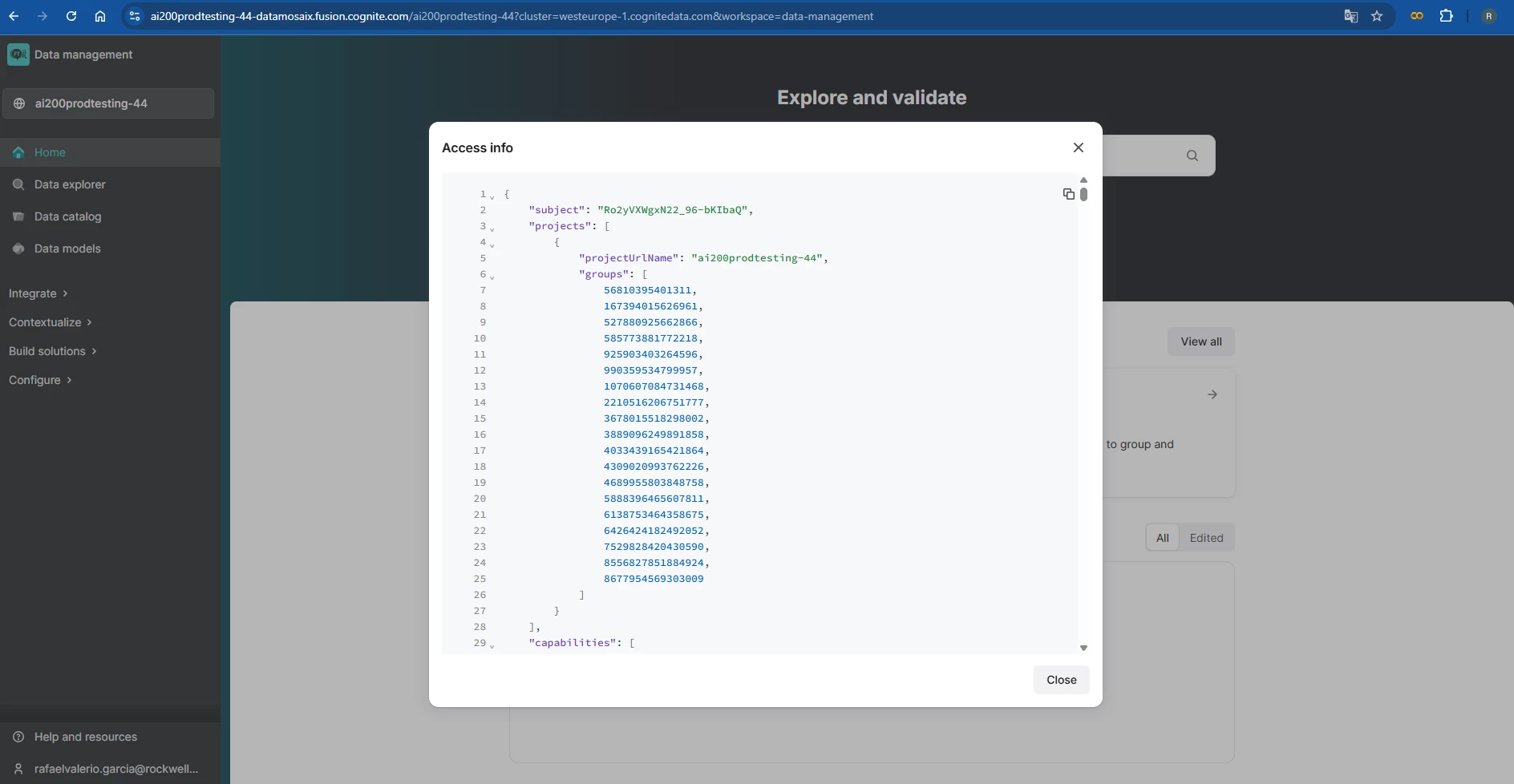Viewport: 1514px width, 784px height.
Task: Expand the Build solutions menu
Action: tap(52, 351)
